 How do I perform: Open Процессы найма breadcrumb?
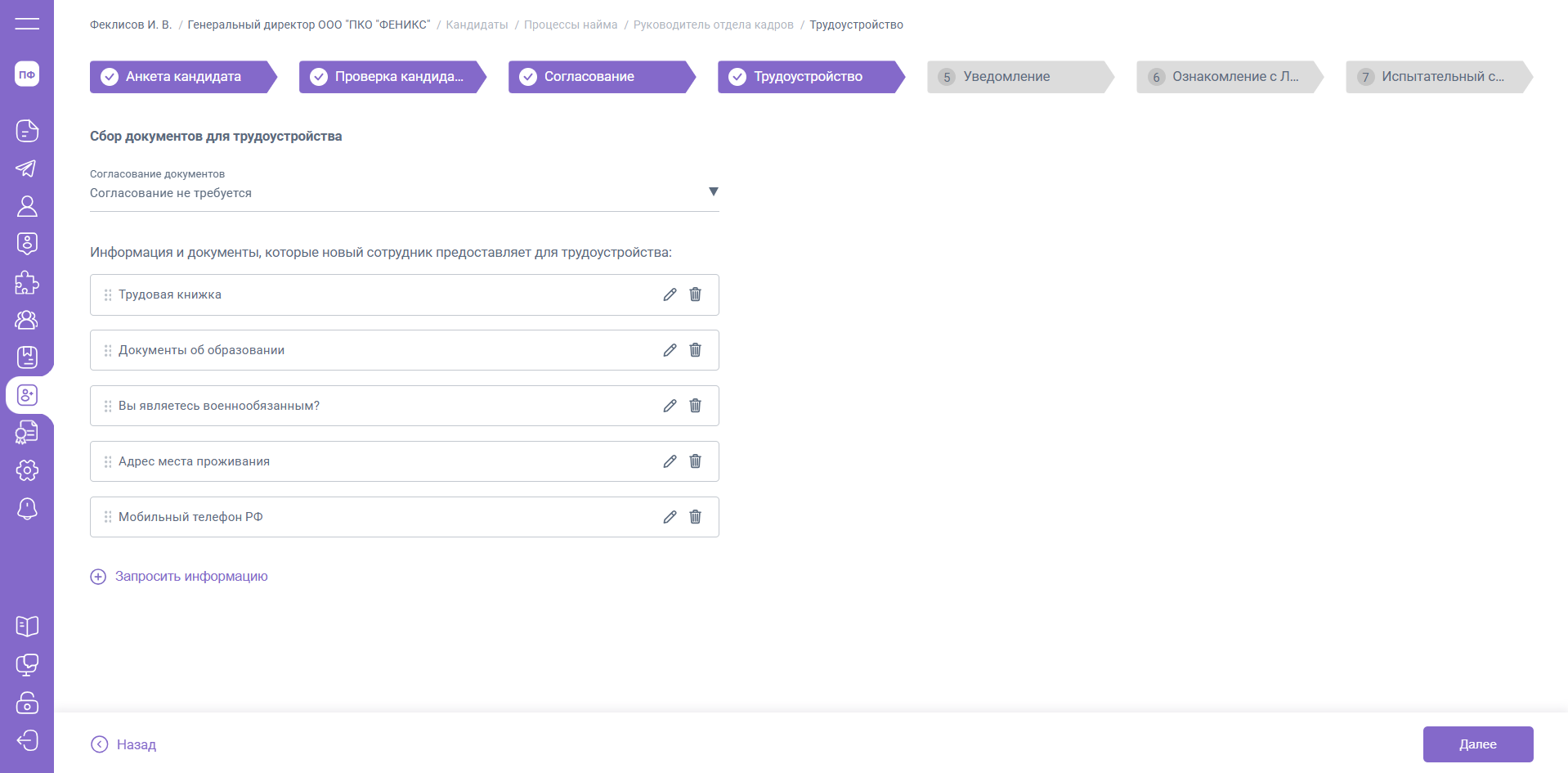point(571,25)
